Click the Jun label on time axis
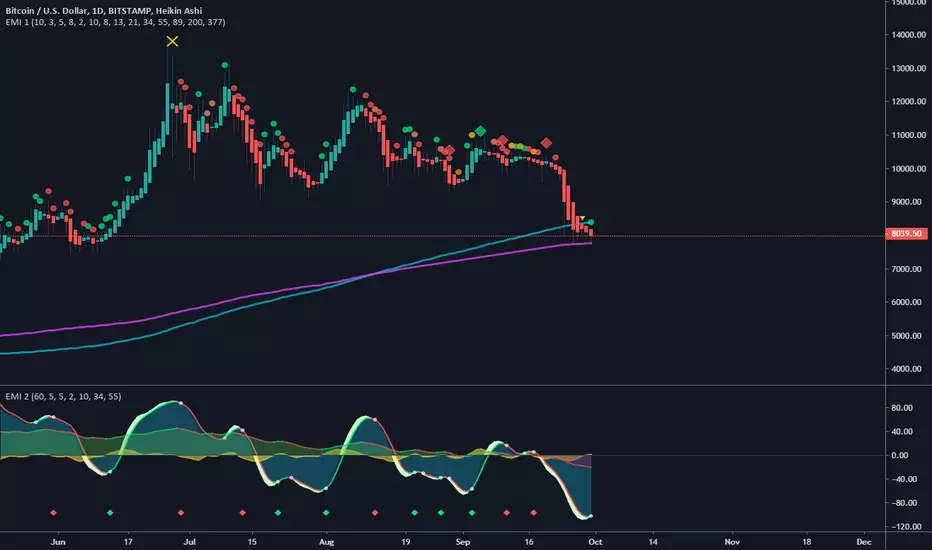Screen dimensions: 932x550 click(x=57, y=539)
